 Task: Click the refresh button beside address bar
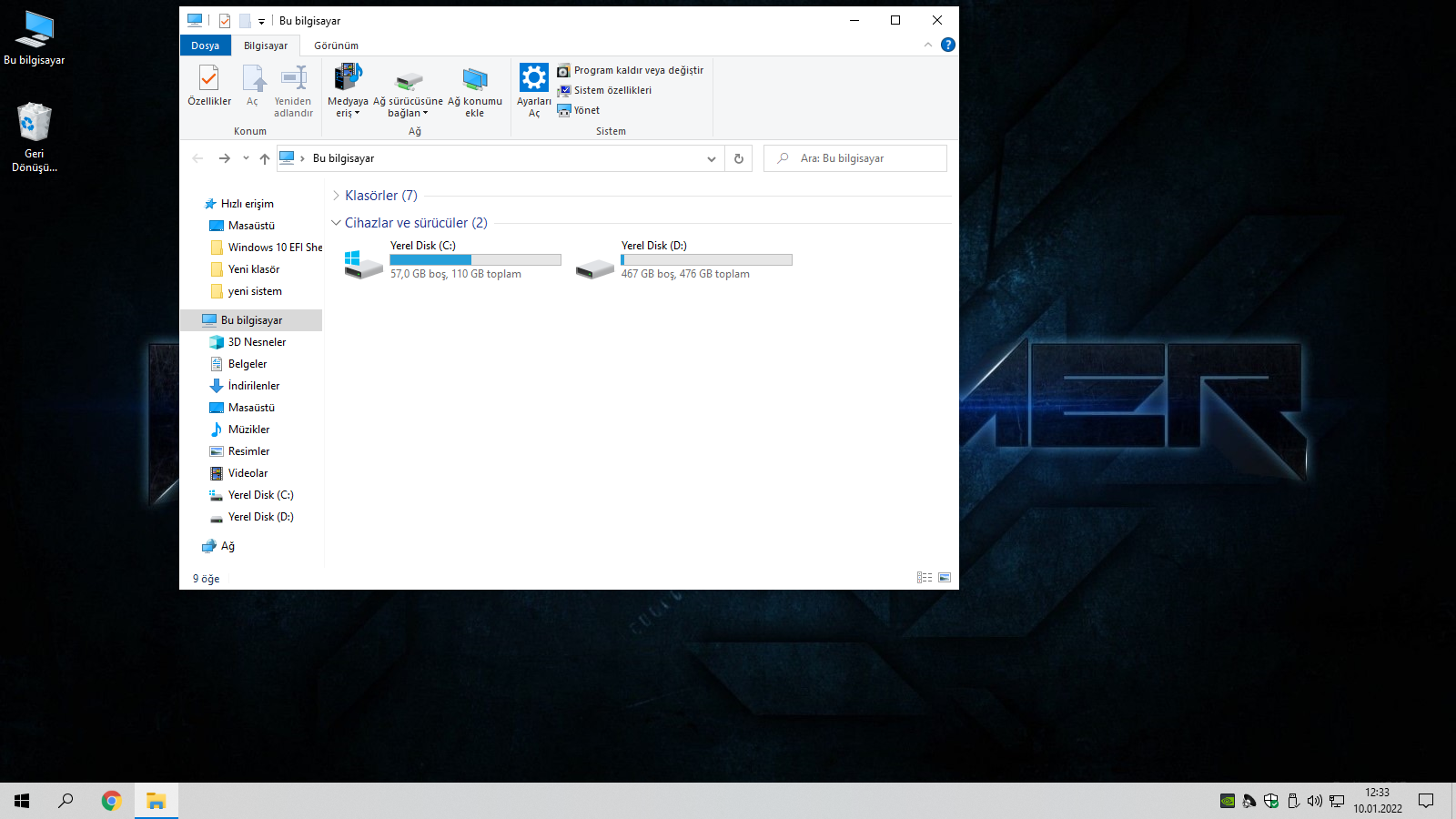point(739,158)
